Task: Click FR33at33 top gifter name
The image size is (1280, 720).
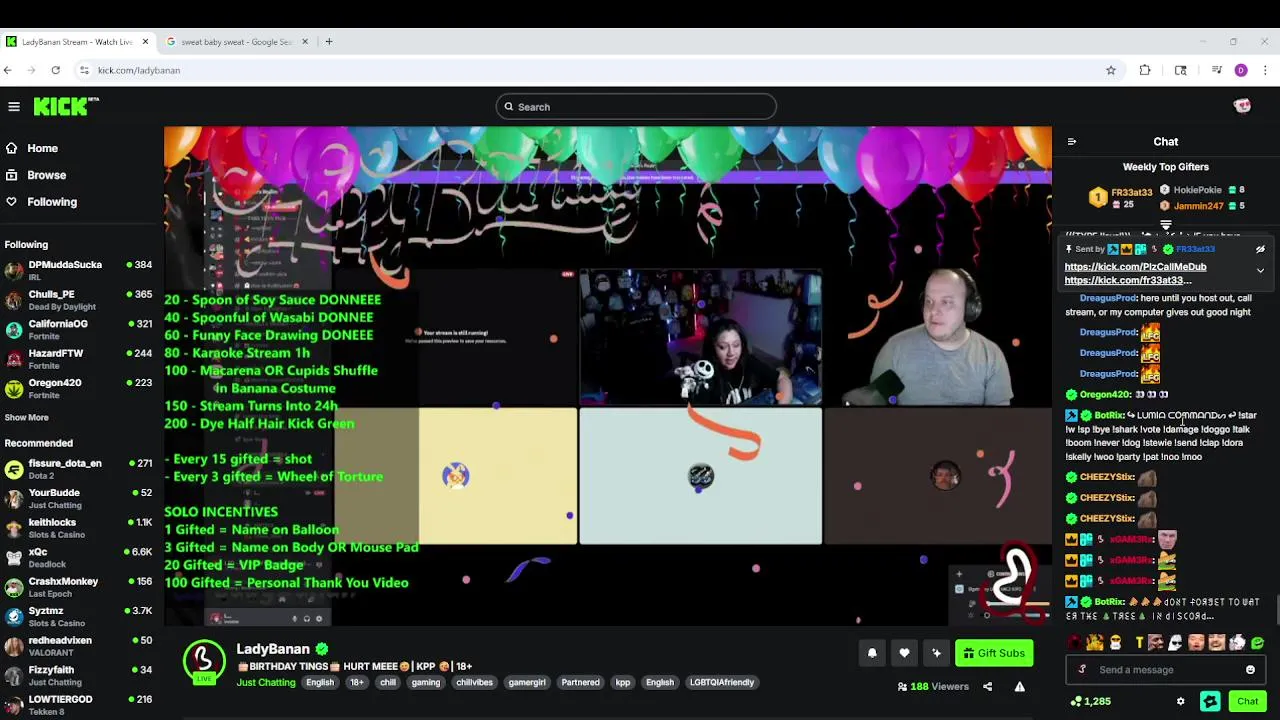Action: pos(1131,192)
